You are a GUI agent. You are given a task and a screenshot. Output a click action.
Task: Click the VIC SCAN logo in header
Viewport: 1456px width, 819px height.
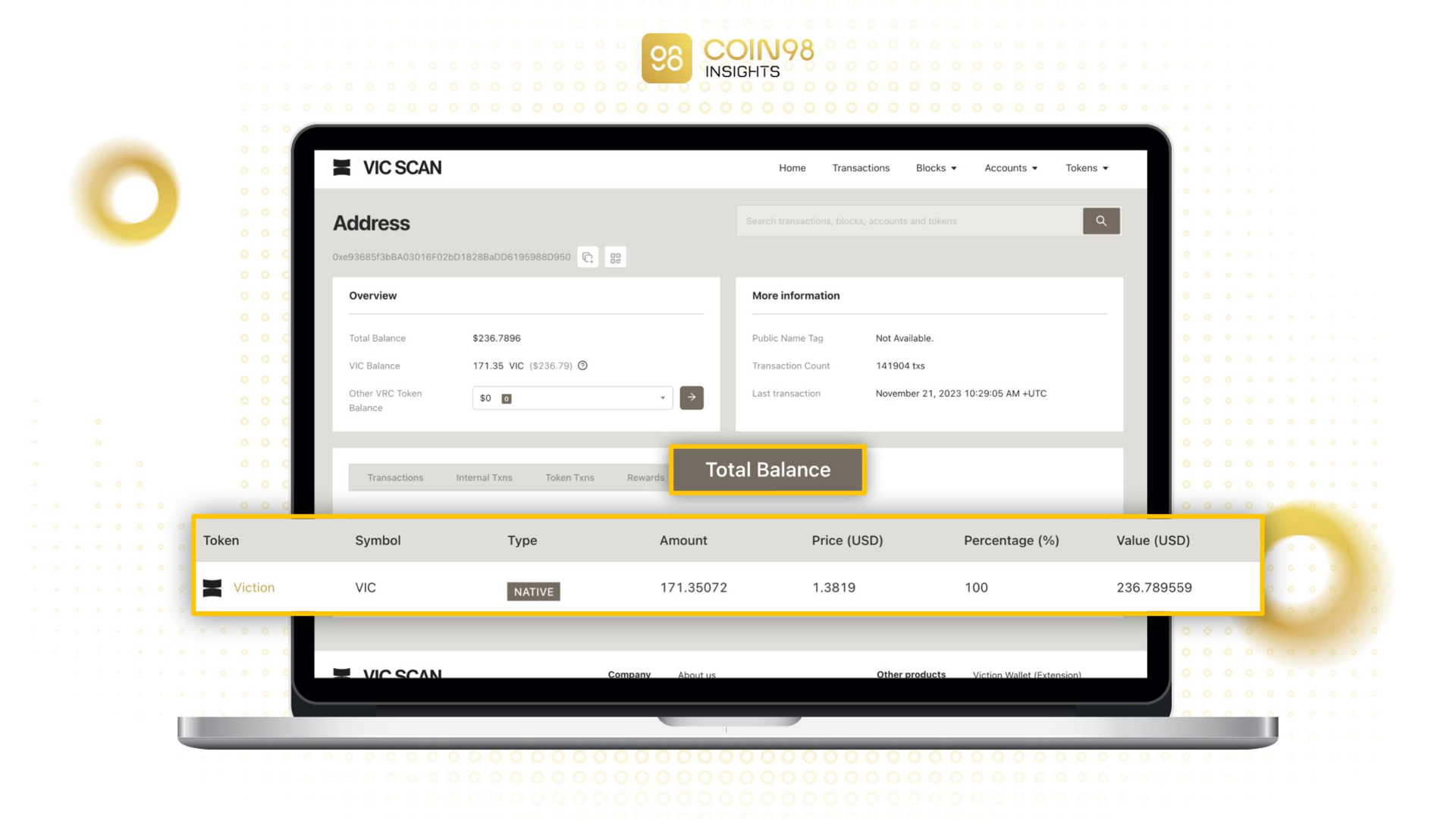click(x=387, y=168)
